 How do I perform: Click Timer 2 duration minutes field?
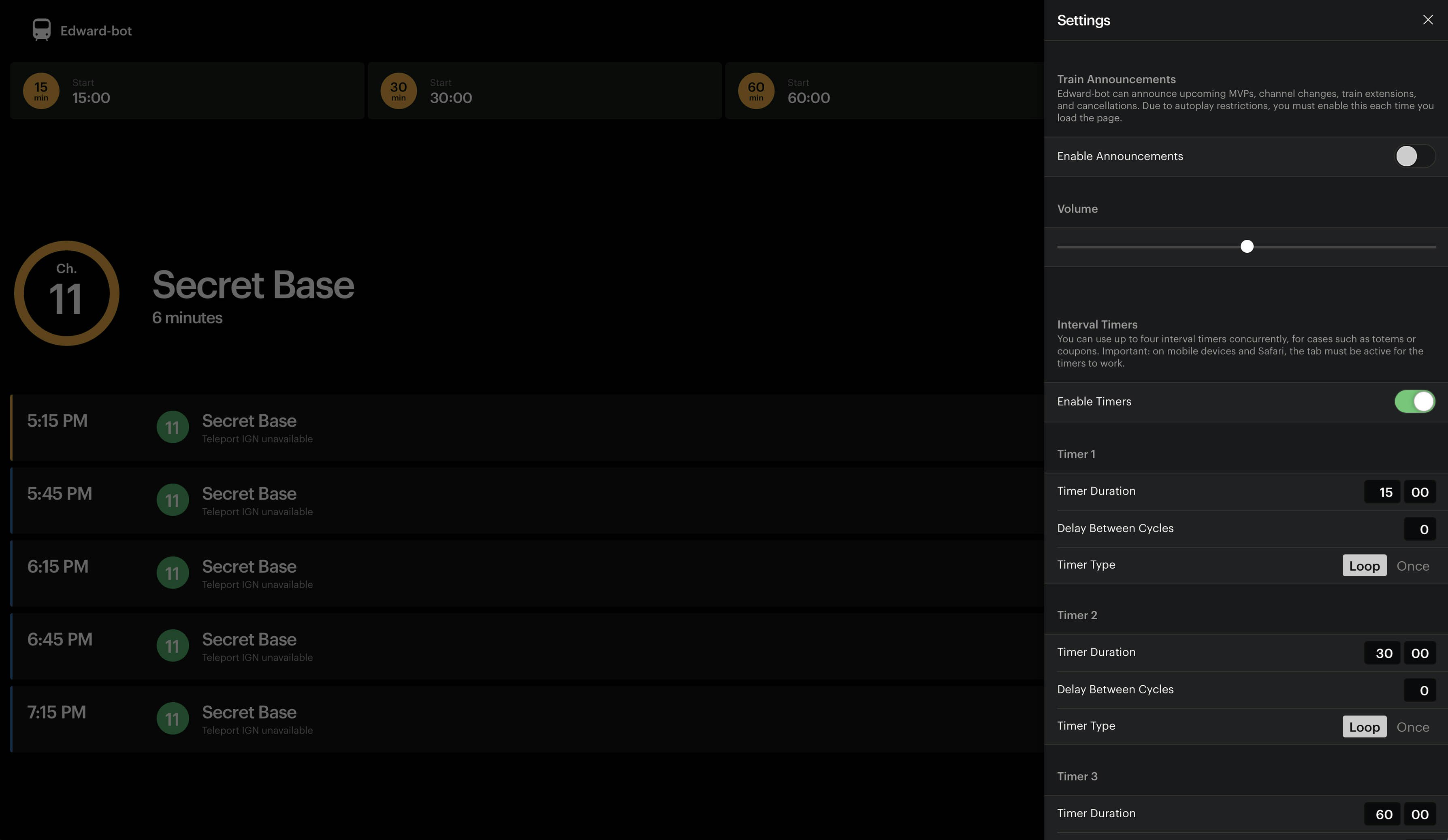point(1382,653)
